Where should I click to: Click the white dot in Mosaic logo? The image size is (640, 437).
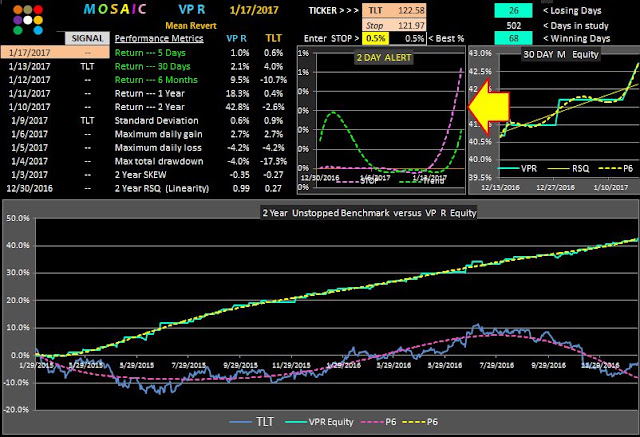click(x=28, y=20)
